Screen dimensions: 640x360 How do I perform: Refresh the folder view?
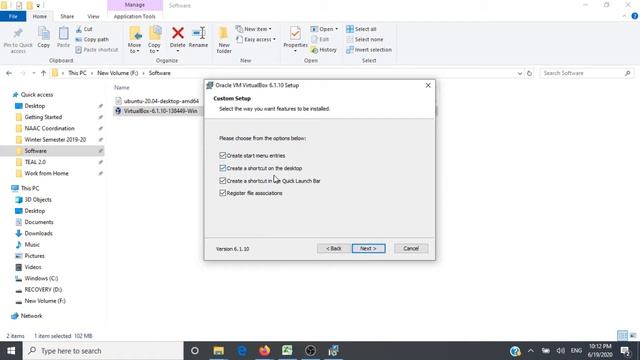[529, 73]
